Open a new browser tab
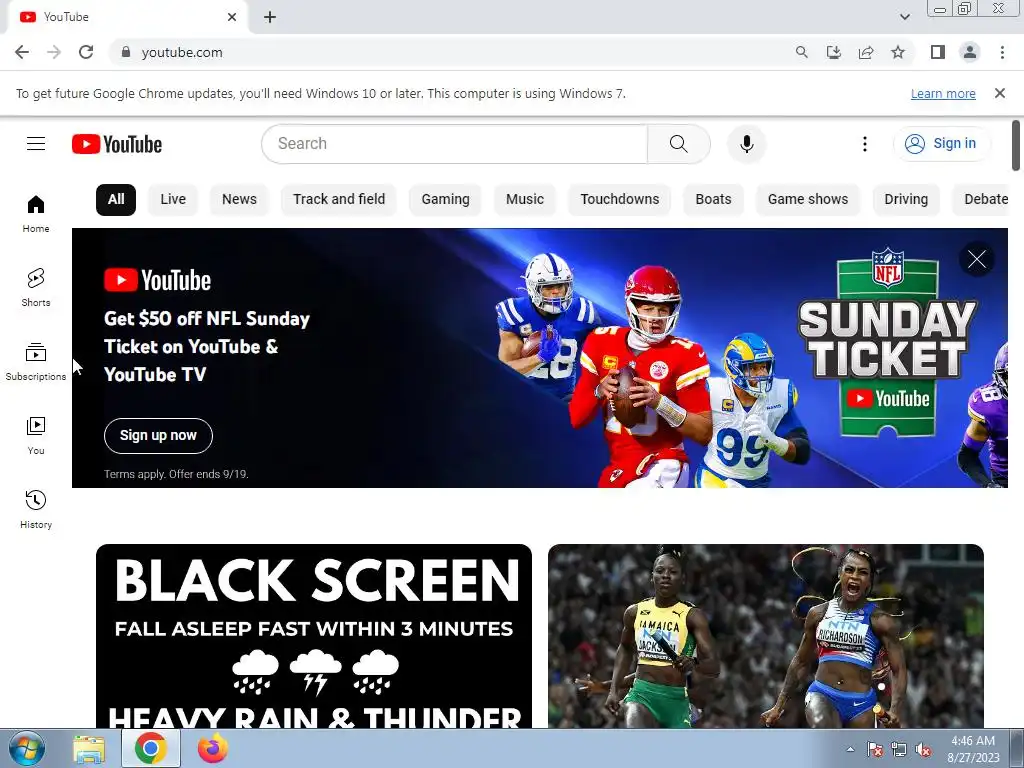 270,17
